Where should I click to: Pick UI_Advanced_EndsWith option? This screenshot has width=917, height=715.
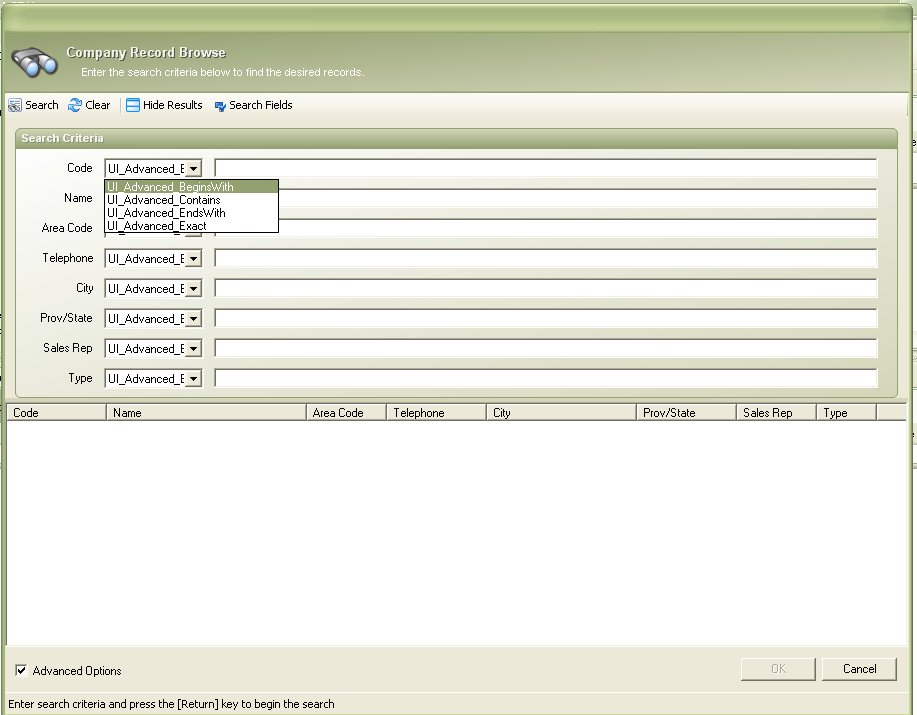(166, 213)
